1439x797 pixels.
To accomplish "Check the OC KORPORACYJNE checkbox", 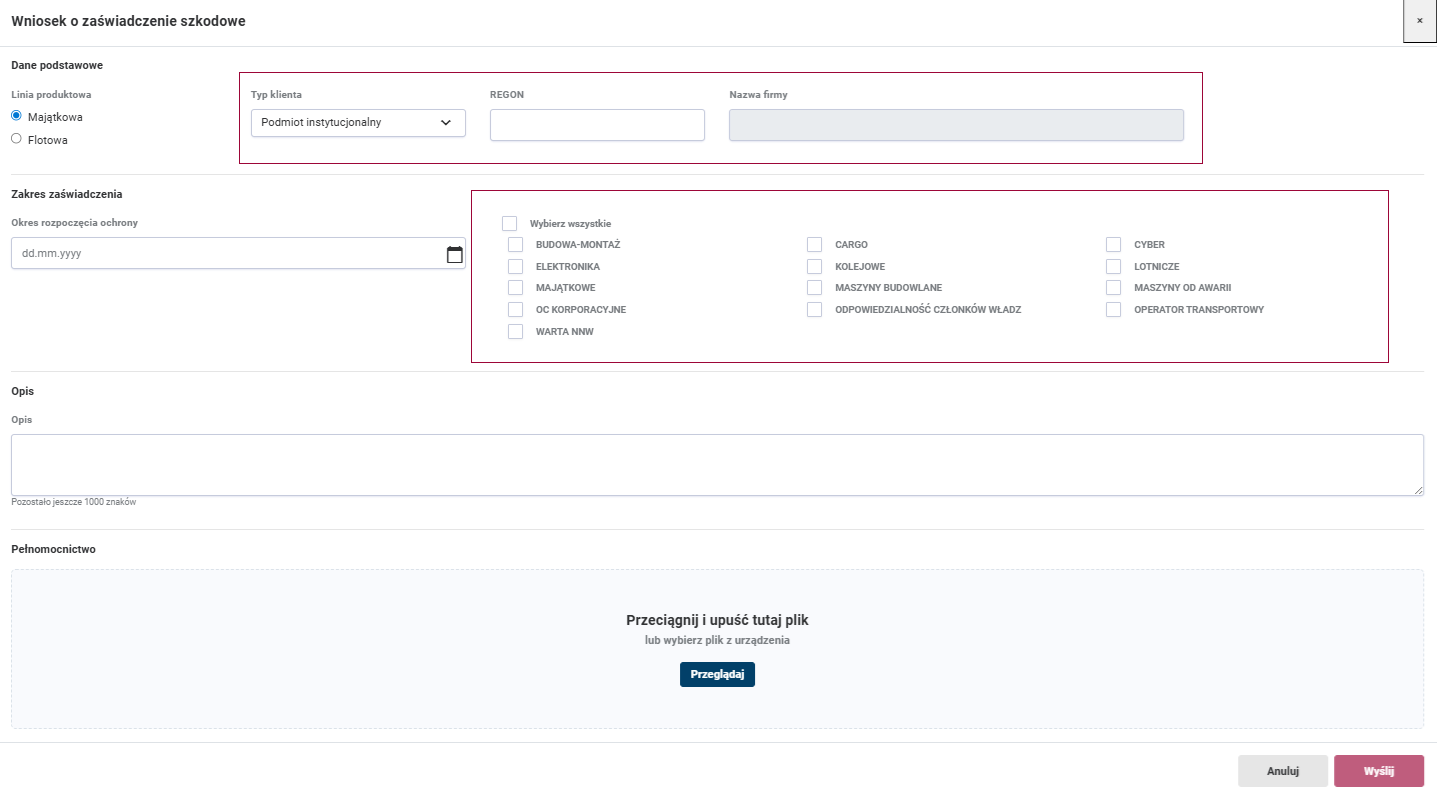I will click(516, 310).
